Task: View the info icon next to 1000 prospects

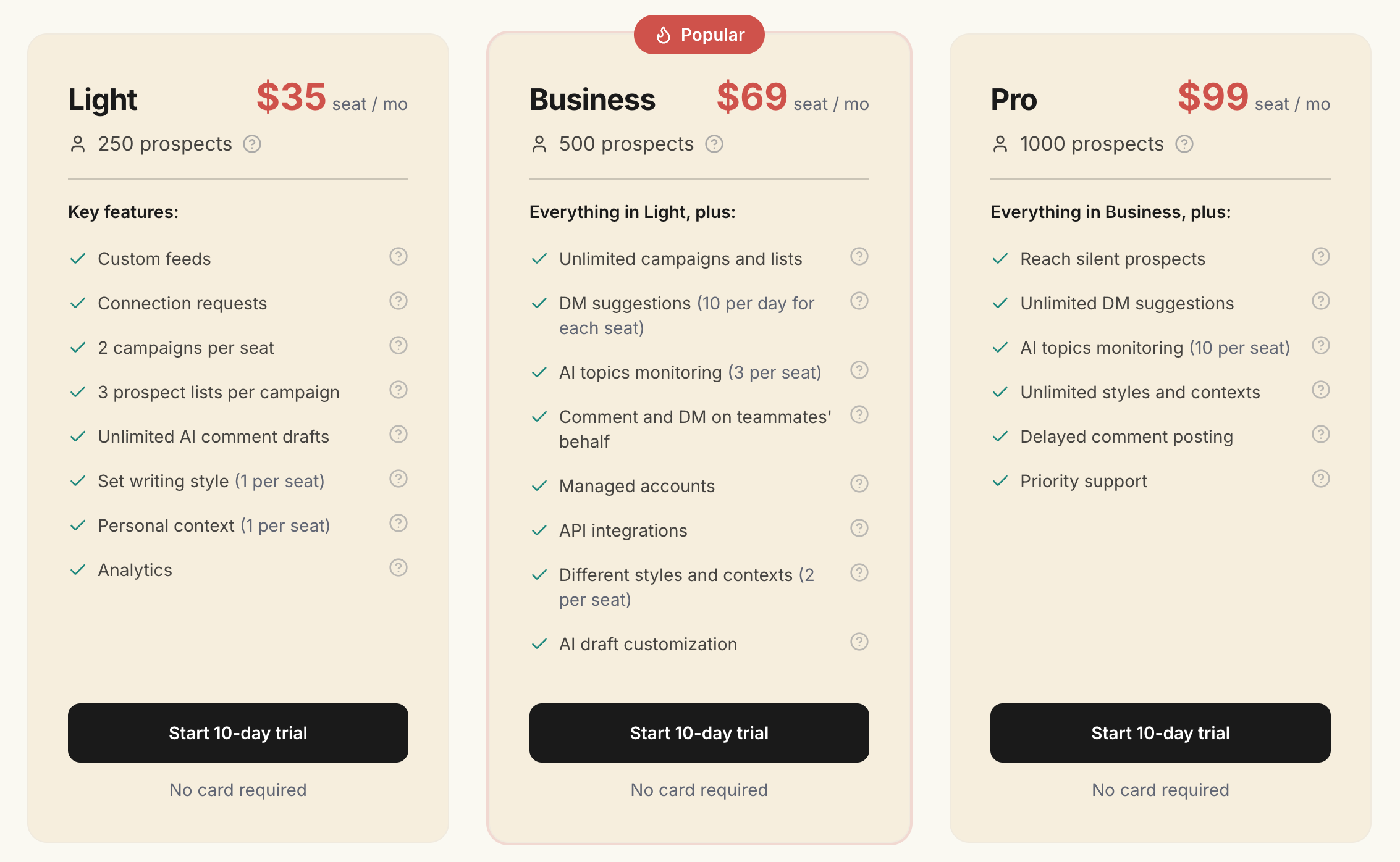Action: point(1184,144)
